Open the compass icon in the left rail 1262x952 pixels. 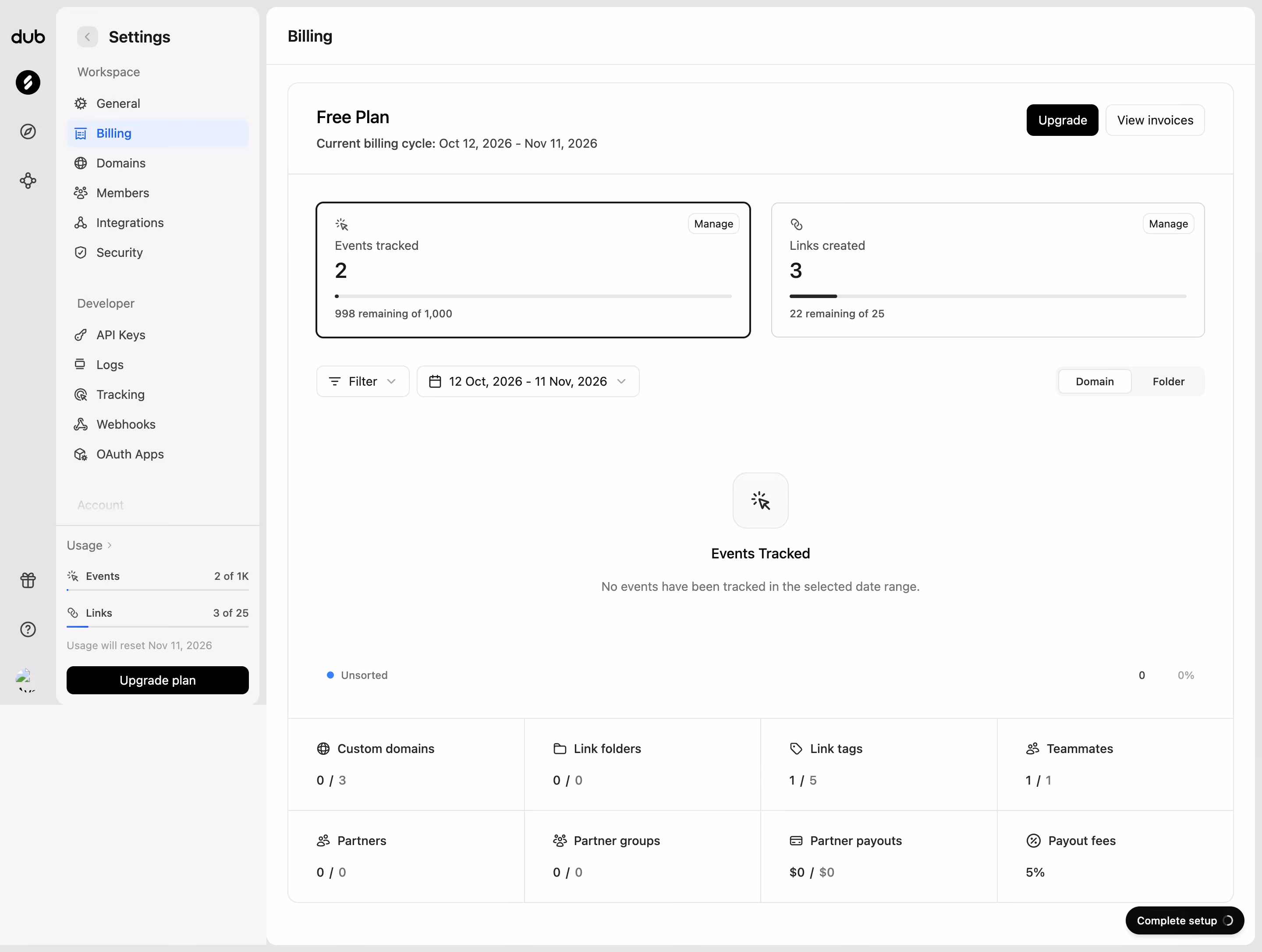(28, 132)
